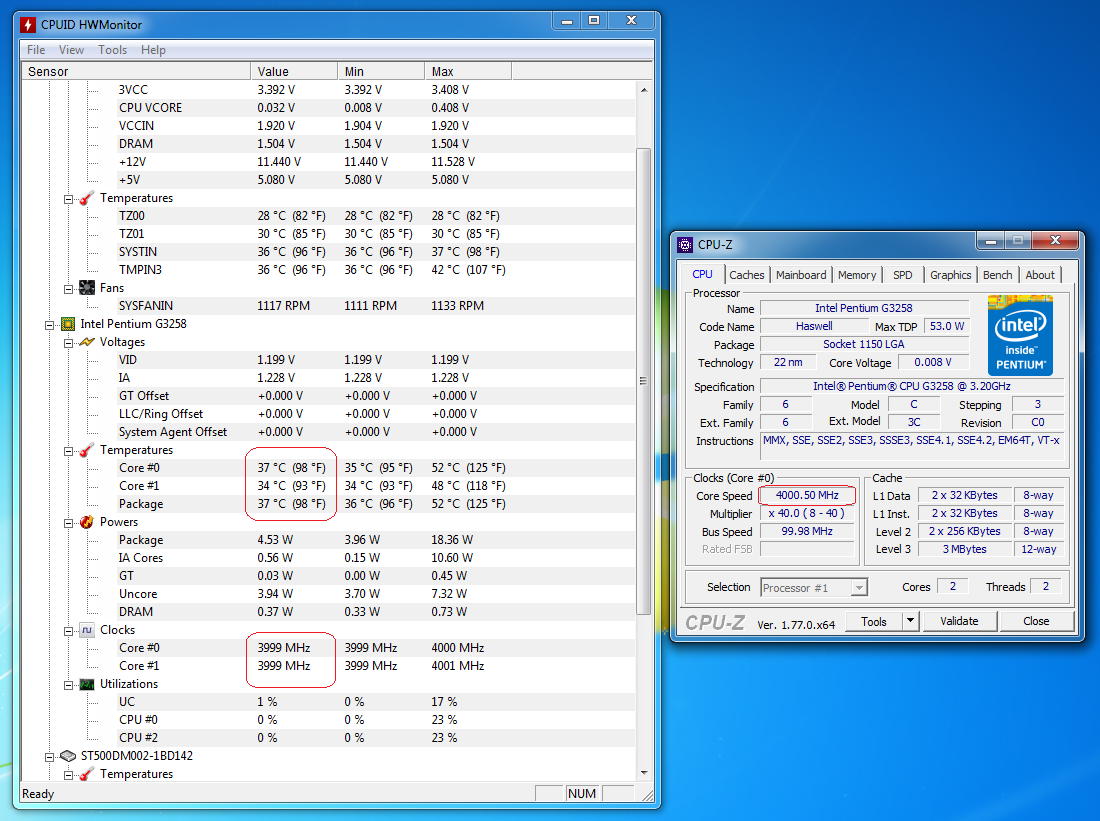Click the Validate button in CPU-Z

click(959, 621)
